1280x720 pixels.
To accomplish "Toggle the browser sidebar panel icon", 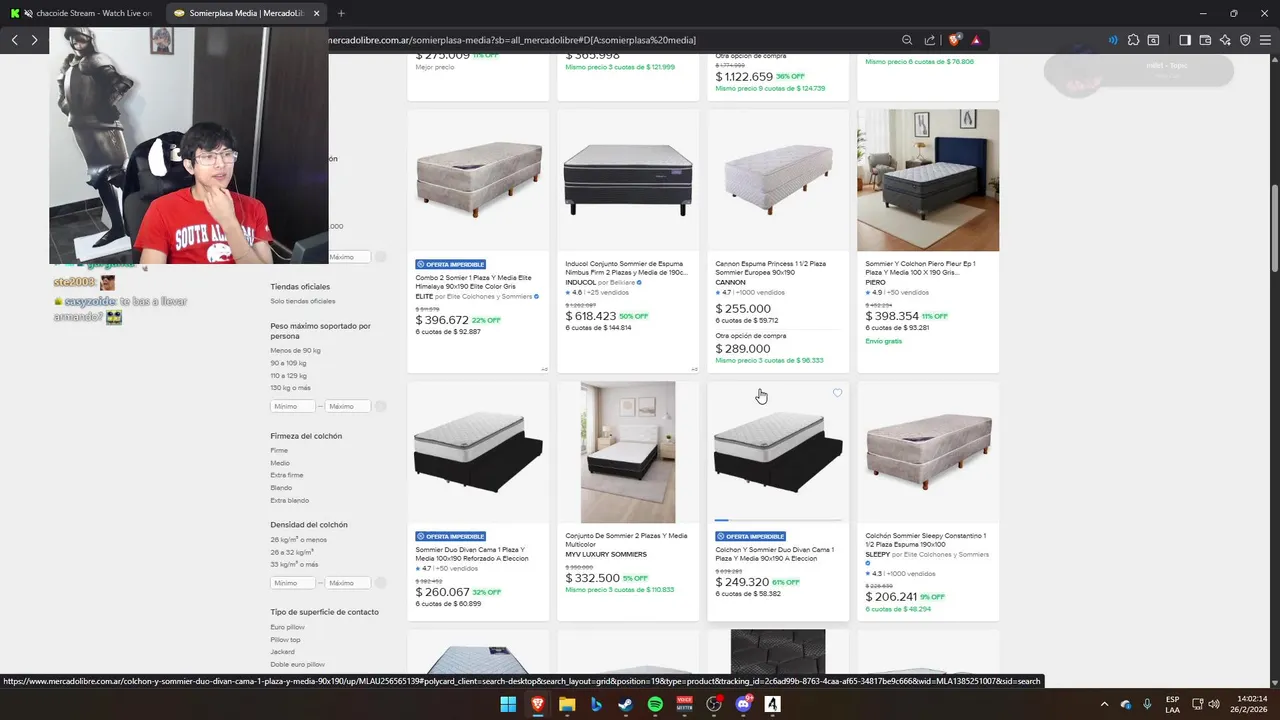I will [x=1185, y=40].
